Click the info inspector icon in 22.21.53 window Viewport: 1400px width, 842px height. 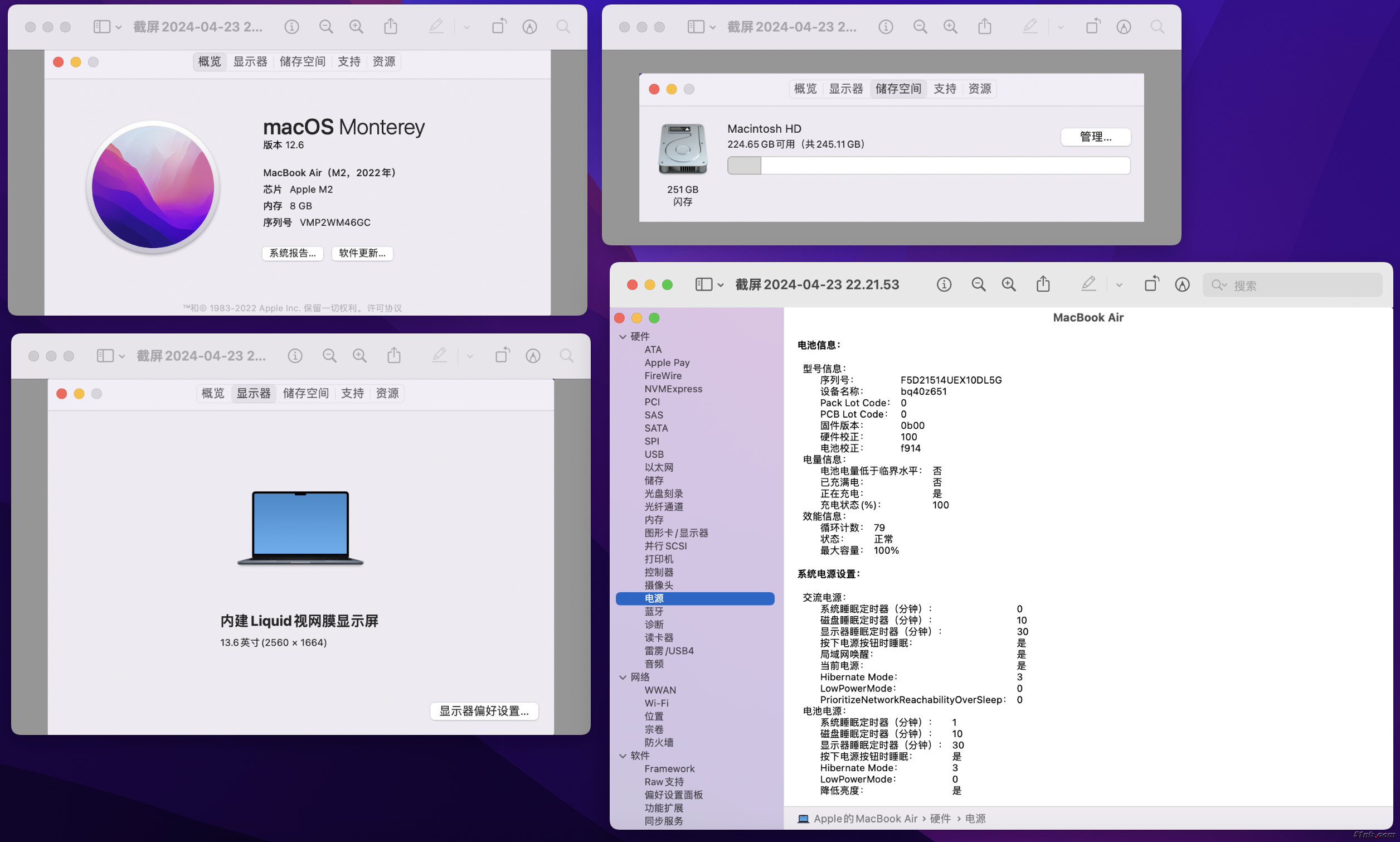pos(944,285)
